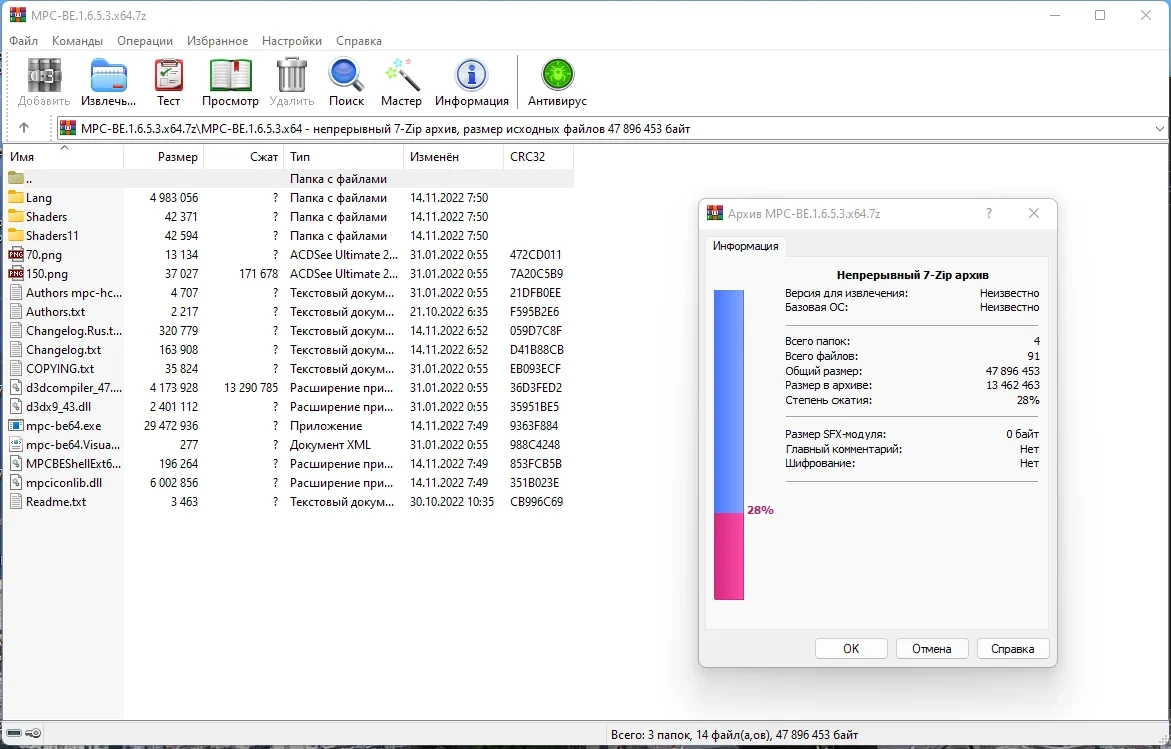Screen dimensions: 1171x749
Task: Click the Добавить toolbar icon
Action: point(44,75)
